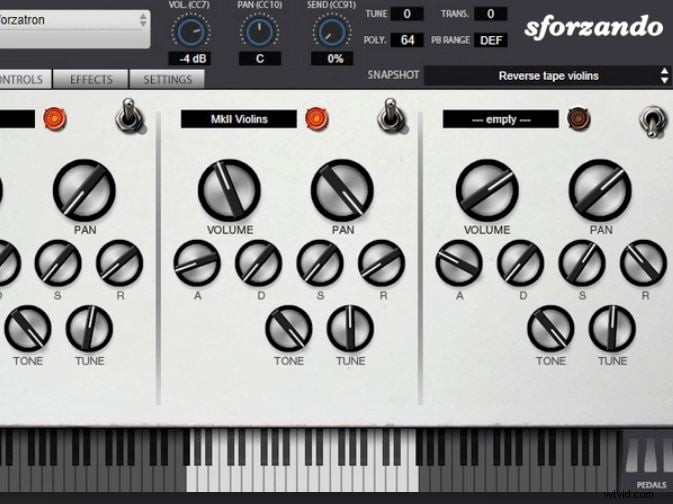This screenshot has height=504, width=673.
Task: Click the -4 dB volume value
Action: (x=189, y=58)
